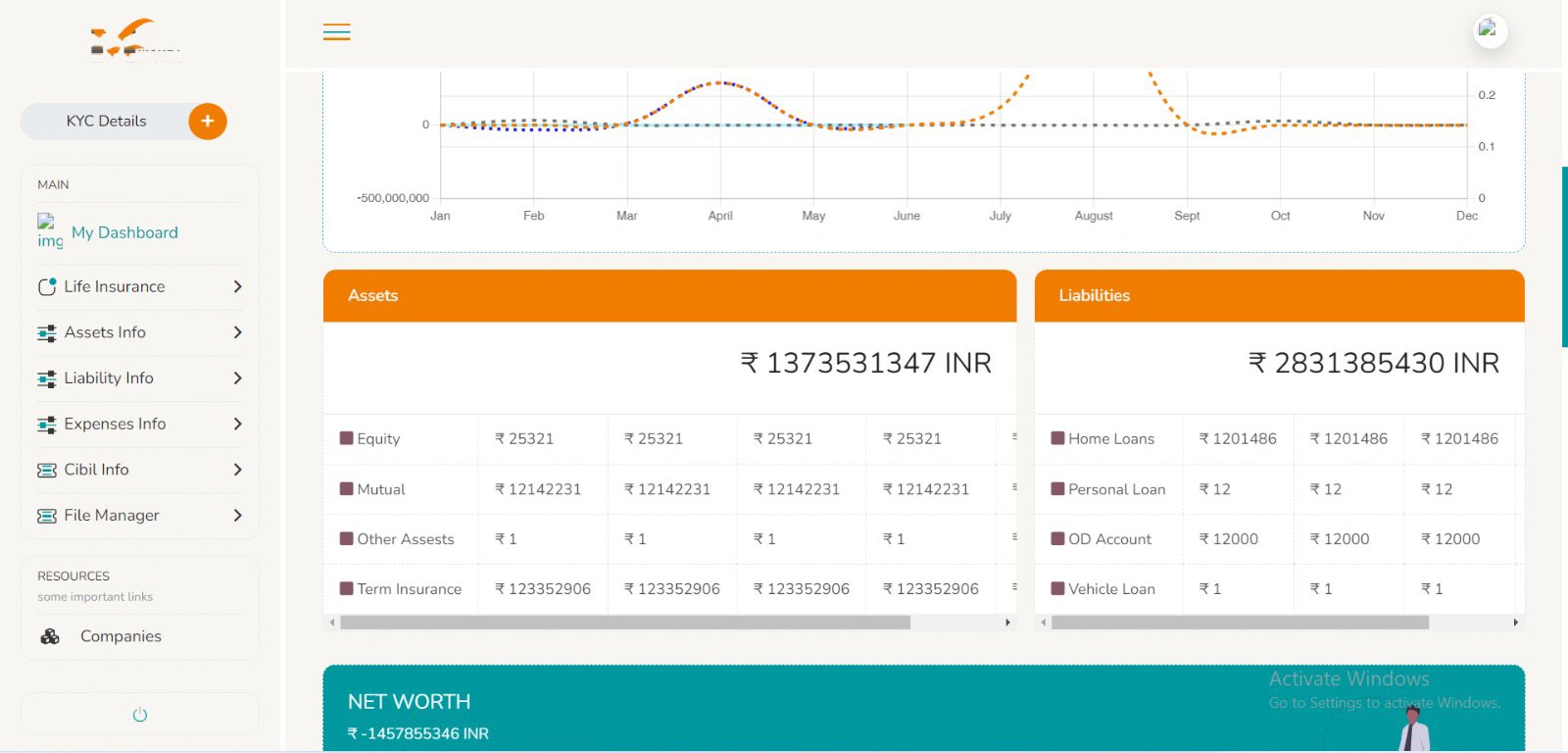Expand the Expenses Info chevron

click(x=237, y=424)
